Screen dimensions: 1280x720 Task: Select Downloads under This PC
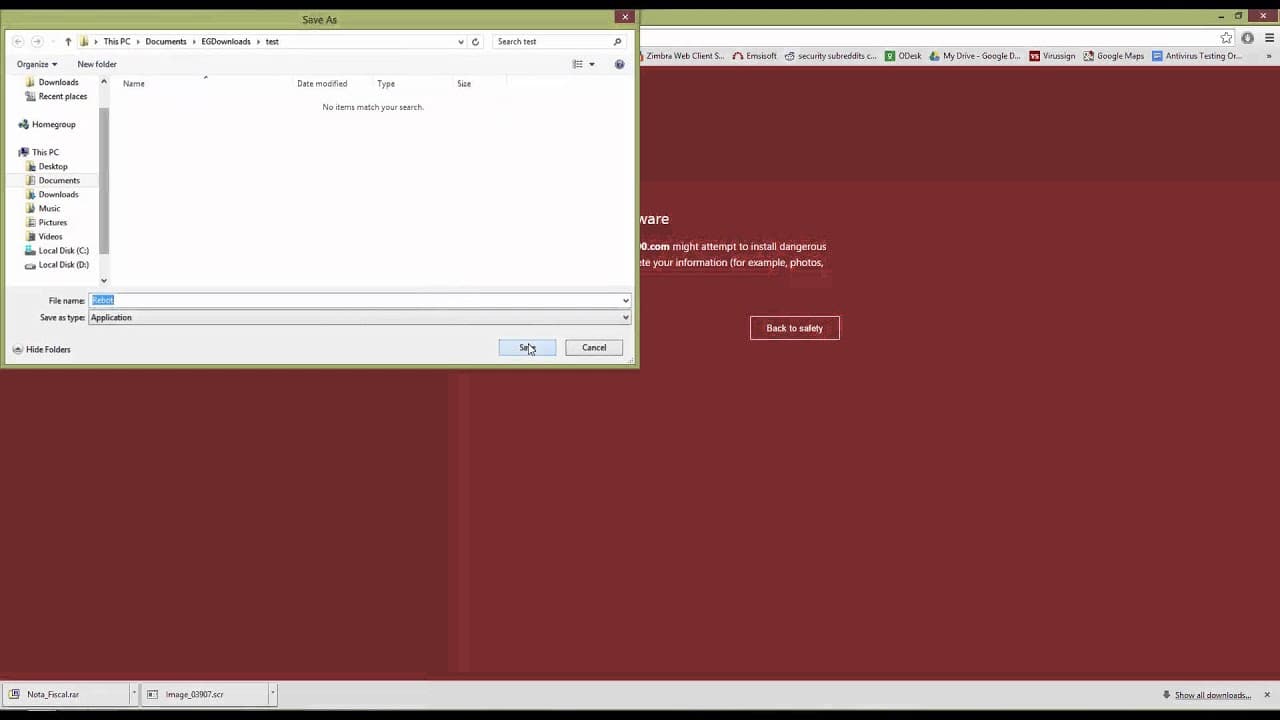point(58,194)
